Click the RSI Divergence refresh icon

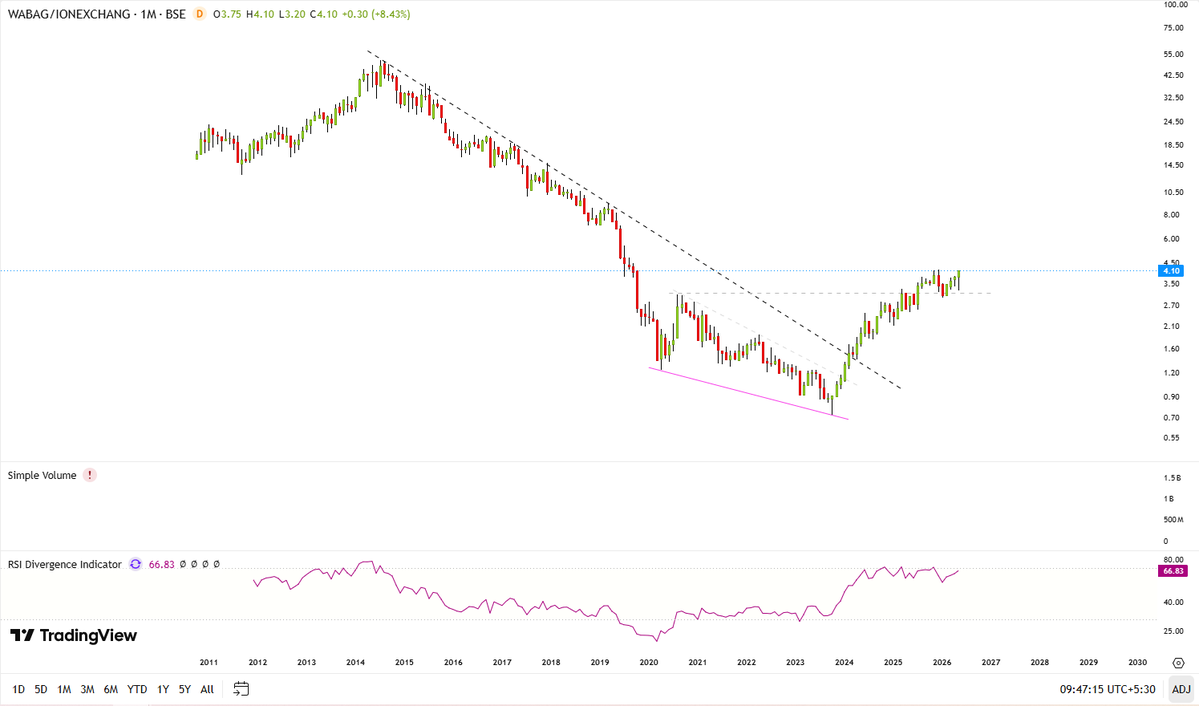point(135,564)
